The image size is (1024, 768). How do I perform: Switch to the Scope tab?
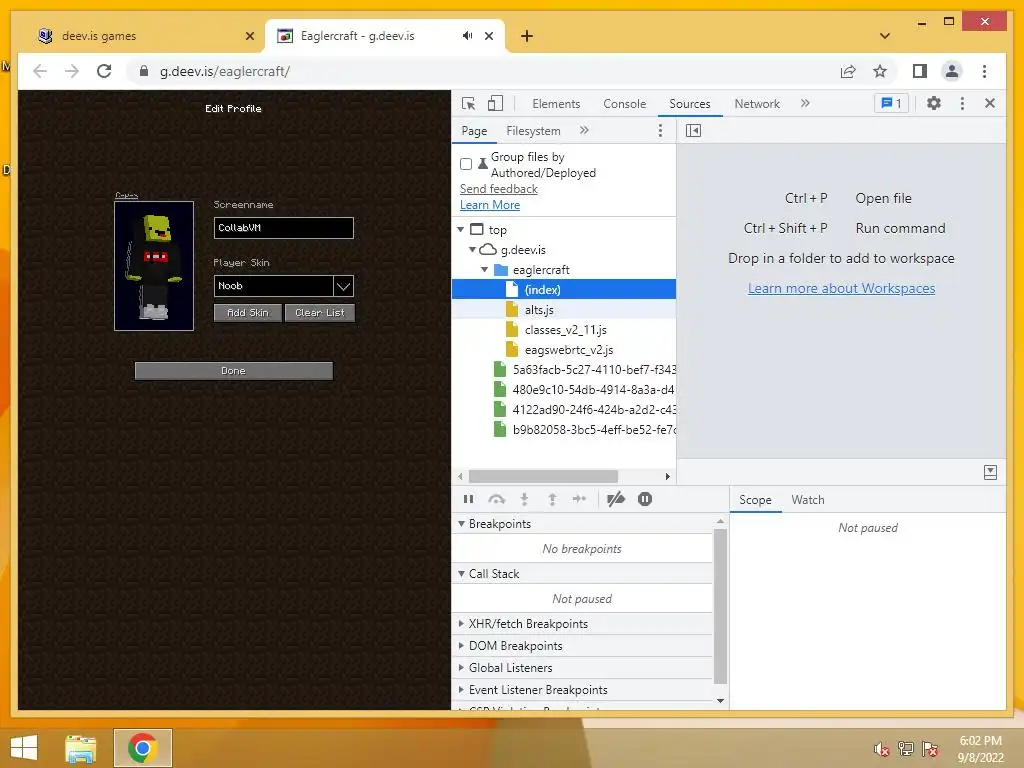[755, 500]
